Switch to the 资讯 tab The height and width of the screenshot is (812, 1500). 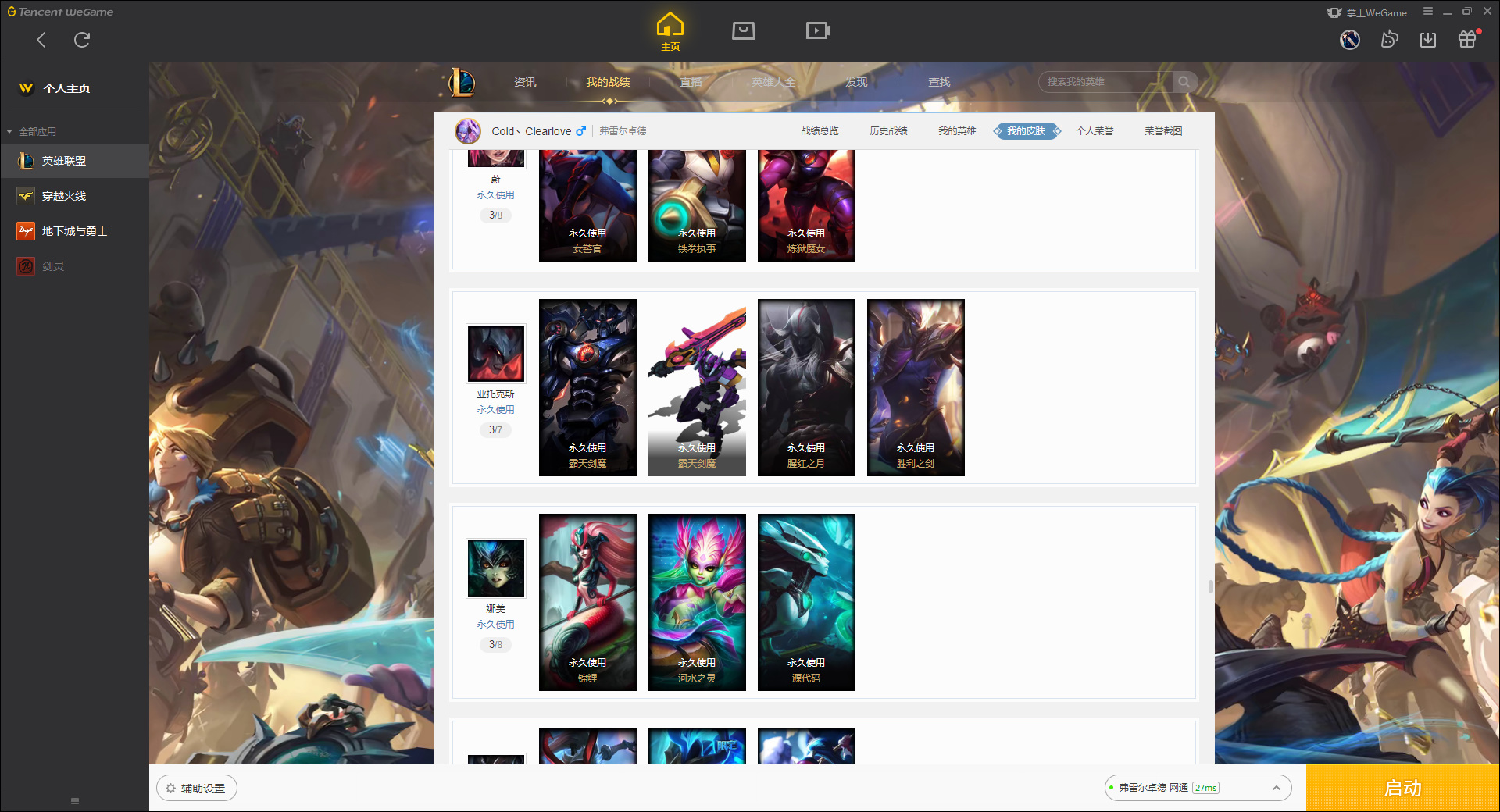point(525,82)
